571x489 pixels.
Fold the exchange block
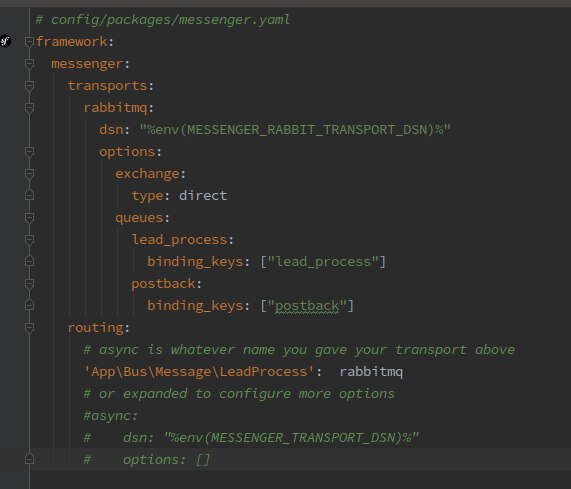point(29,174)
